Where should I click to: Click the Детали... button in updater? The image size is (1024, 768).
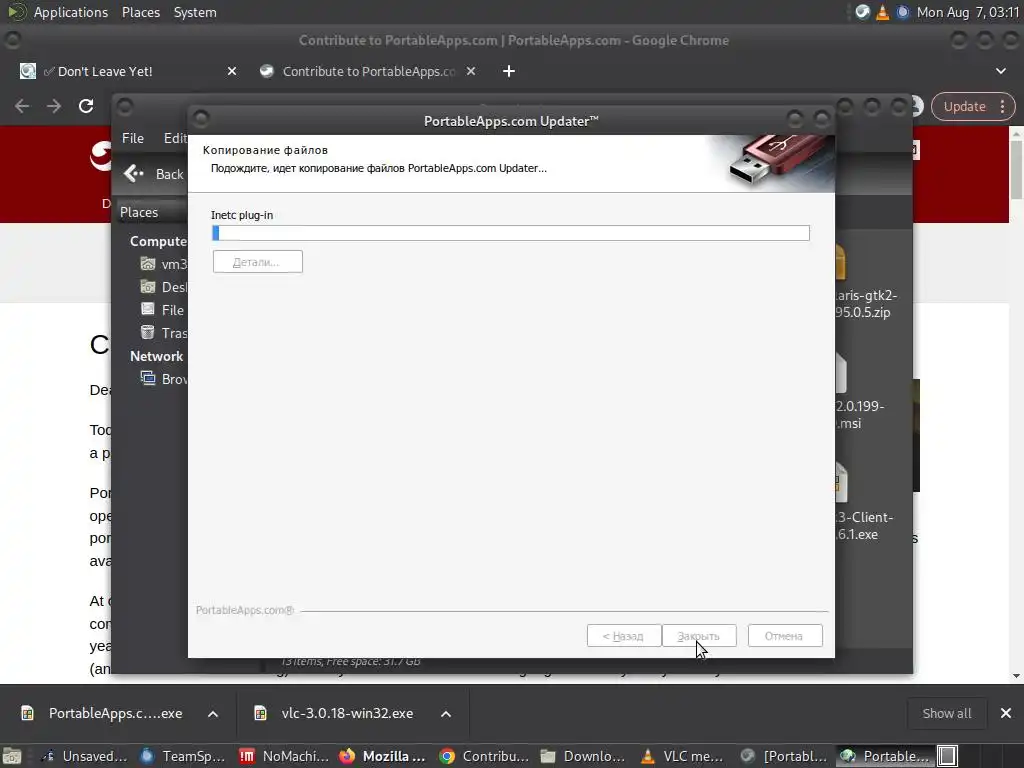(257, 262)
